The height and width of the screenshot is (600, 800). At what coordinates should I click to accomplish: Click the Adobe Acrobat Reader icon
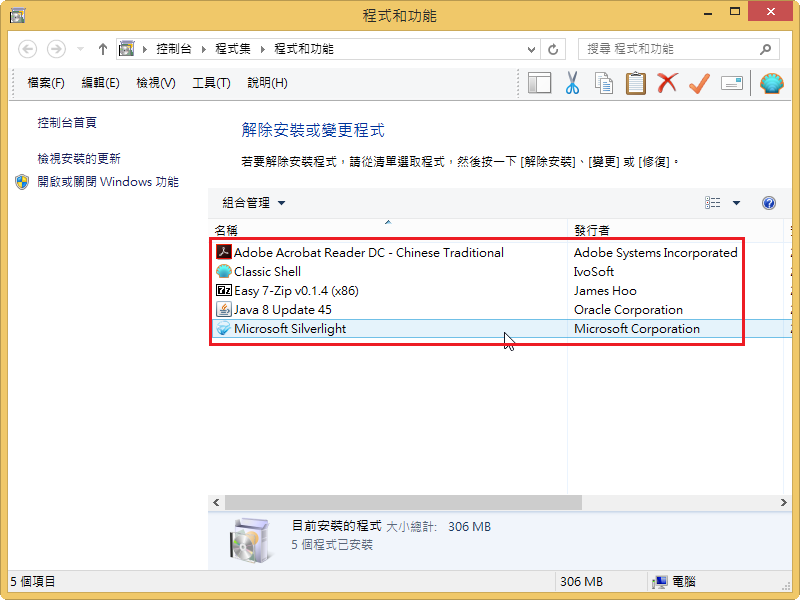click(x=223, y=252)
